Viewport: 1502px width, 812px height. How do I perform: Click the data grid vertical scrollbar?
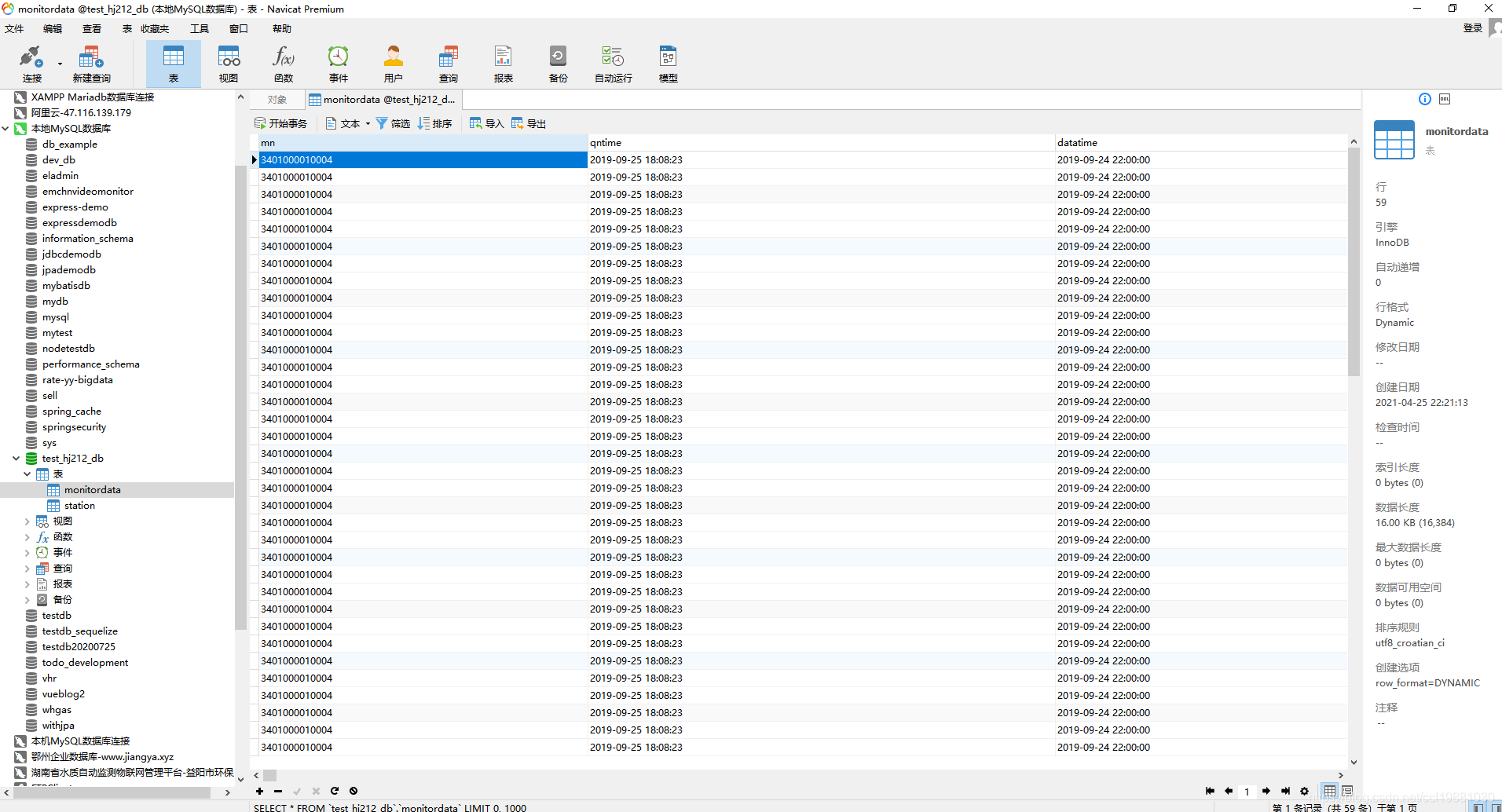coord(1354,262)
